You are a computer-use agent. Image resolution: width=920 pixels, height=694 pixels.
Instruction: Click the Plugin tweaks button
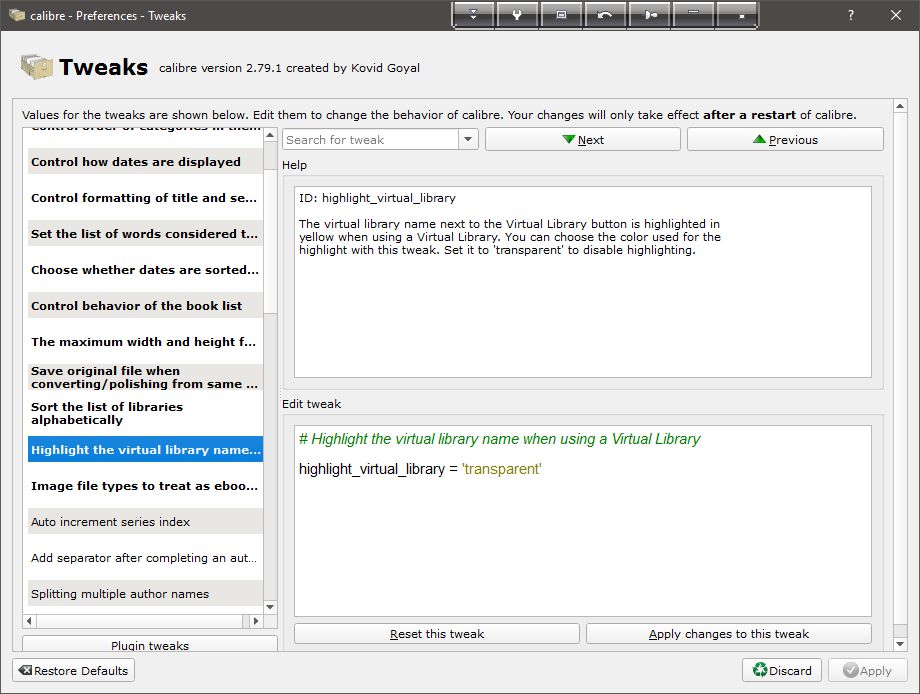pos(150,644)
